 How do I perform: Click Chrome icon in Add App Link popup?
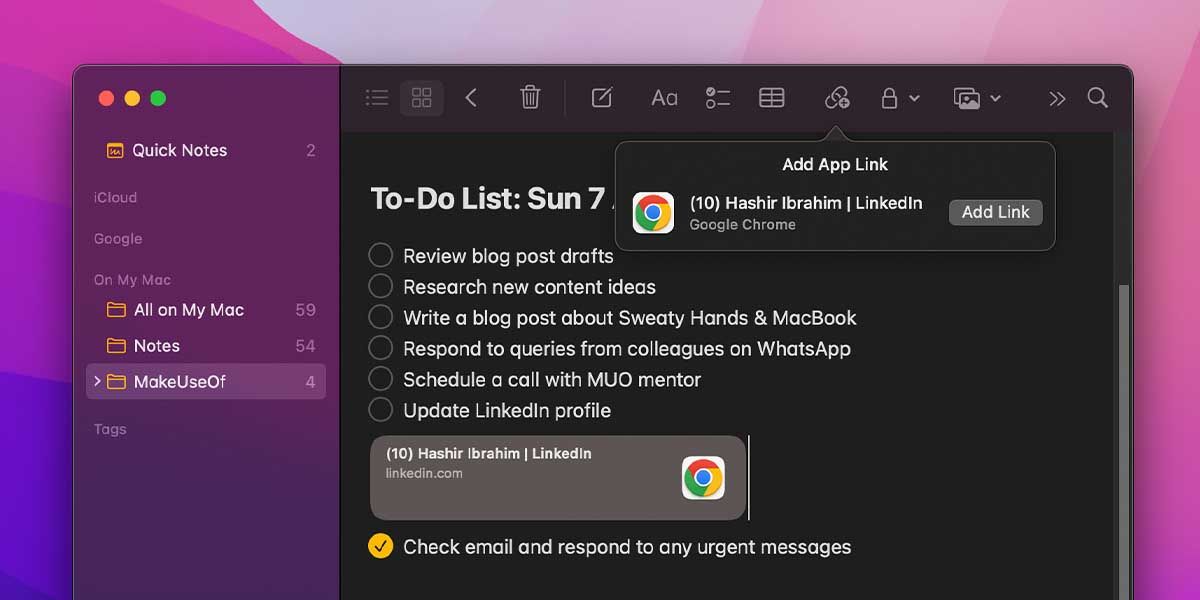[653, 213]
